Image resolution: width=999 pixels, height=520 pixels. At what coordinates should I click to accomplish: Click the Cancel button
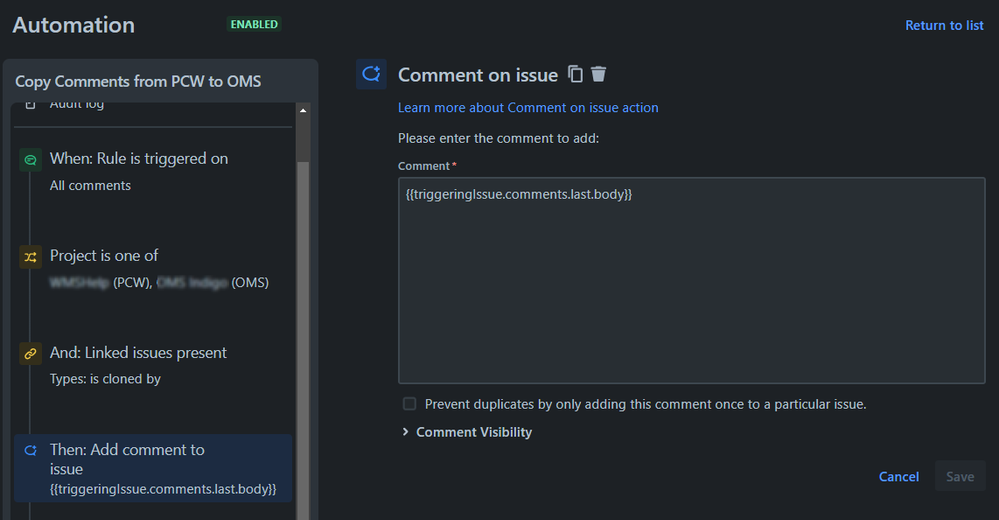898,477
